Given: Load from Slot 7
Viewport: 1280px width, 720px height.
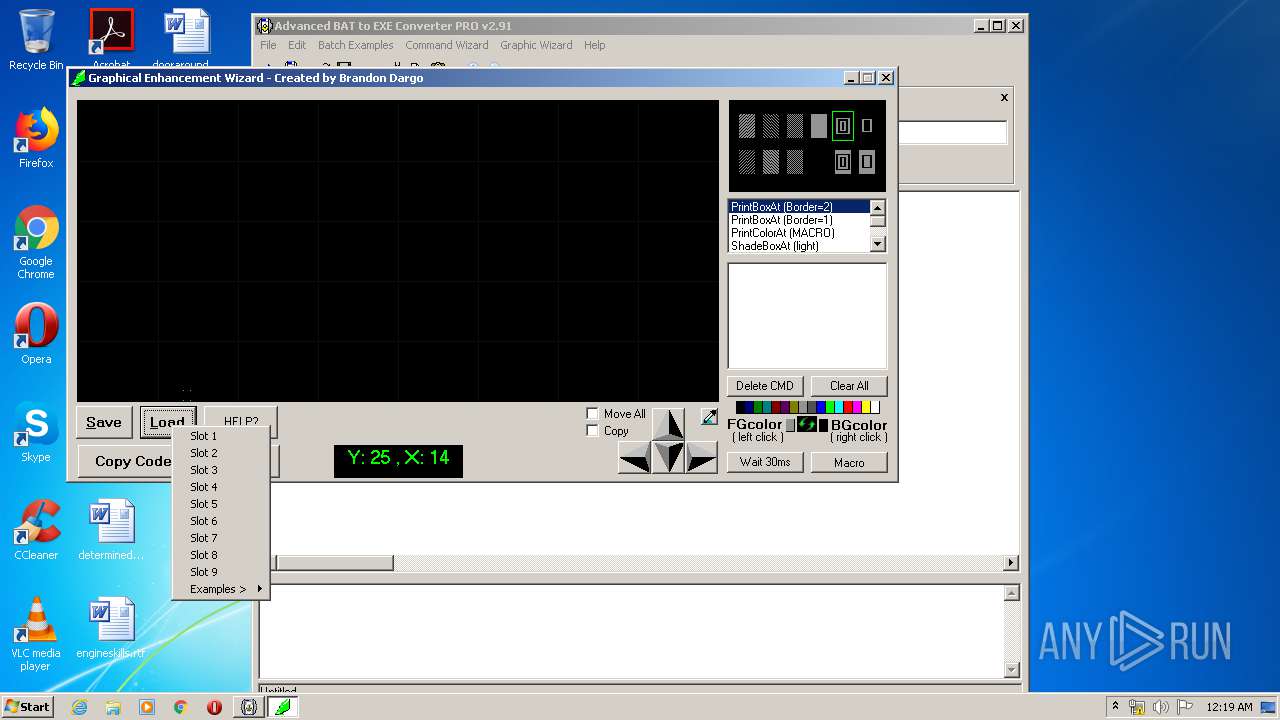Looking at the screenshot, I should pos(221,538).
